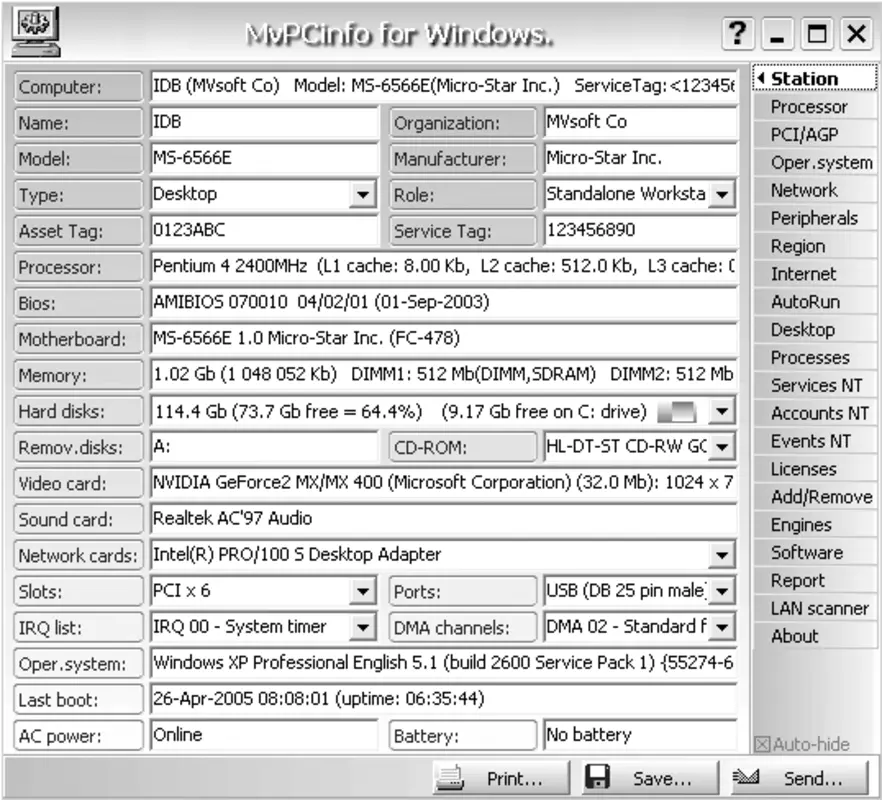Click the Hard disks: label button
This screenshot has width=882, height=800.
(78, 412)
